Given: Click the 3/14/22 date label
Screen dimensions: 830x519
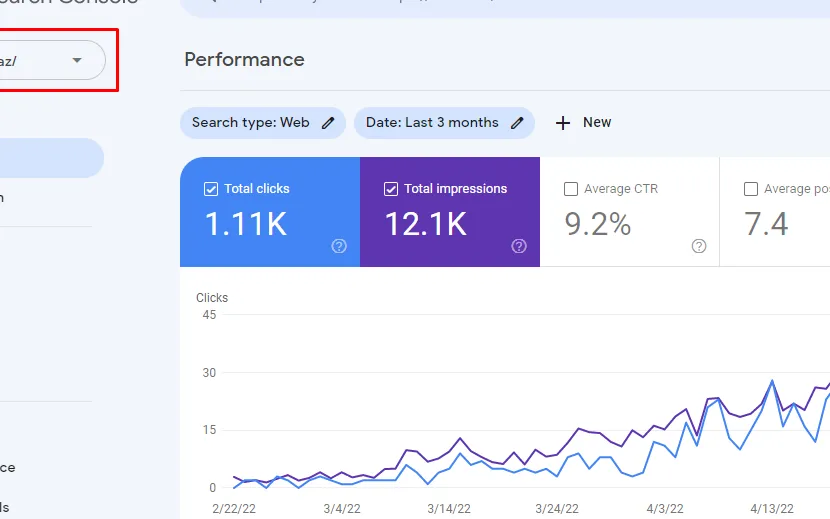Looking at the screenshot, I should coord(449,508).
